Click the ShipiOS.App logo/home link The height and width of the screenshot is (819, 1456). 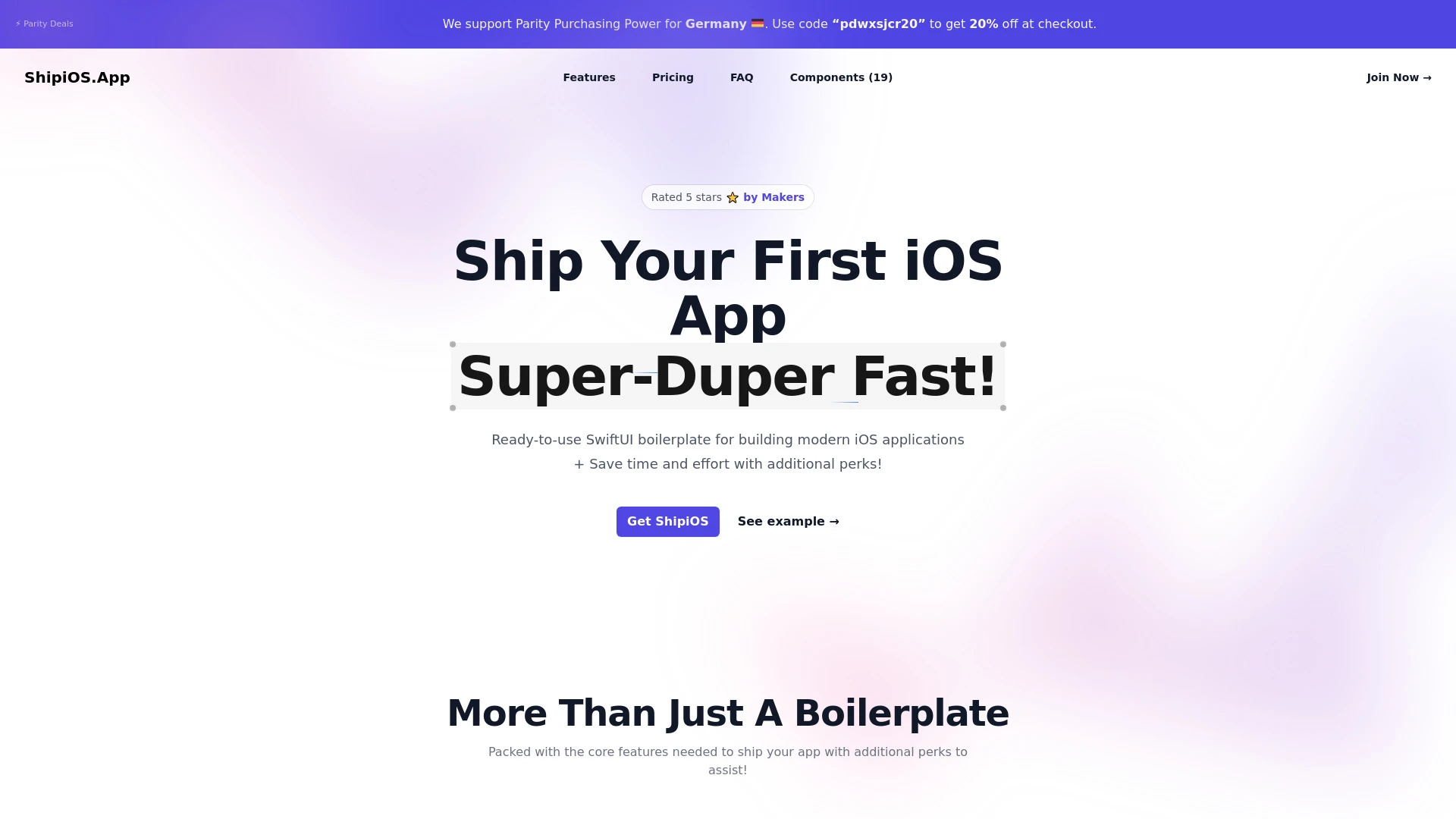77,77
